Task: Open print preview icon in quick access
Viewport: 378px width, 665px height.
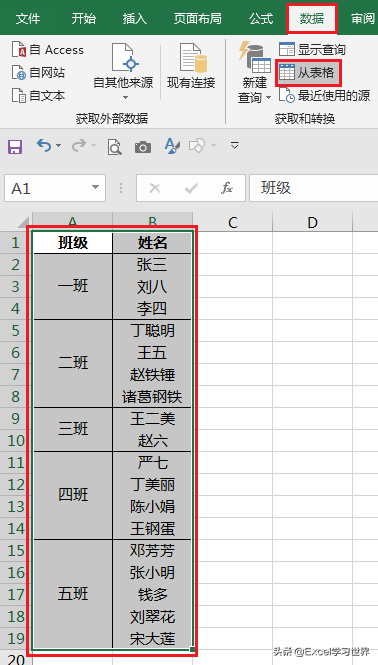Action: click(115, 147)
